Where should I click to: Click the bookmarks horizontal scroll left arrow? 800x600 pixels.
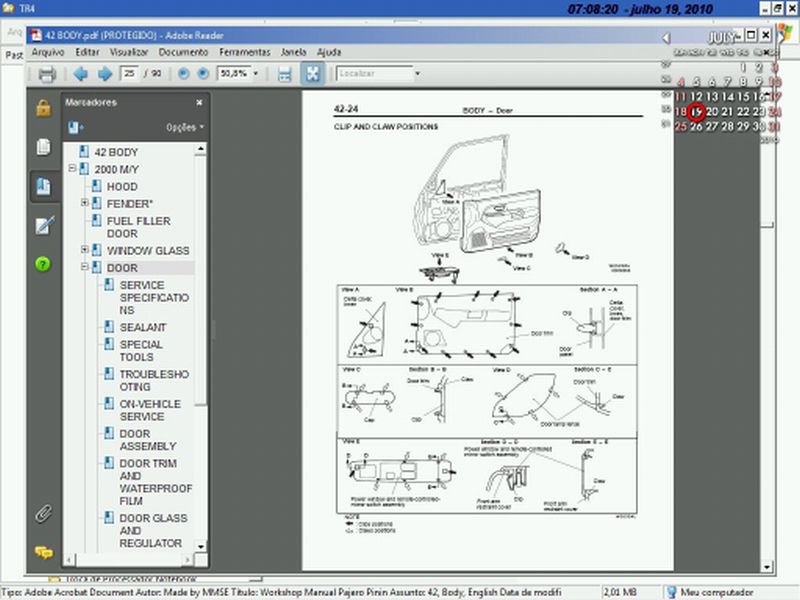click(68, 560)
